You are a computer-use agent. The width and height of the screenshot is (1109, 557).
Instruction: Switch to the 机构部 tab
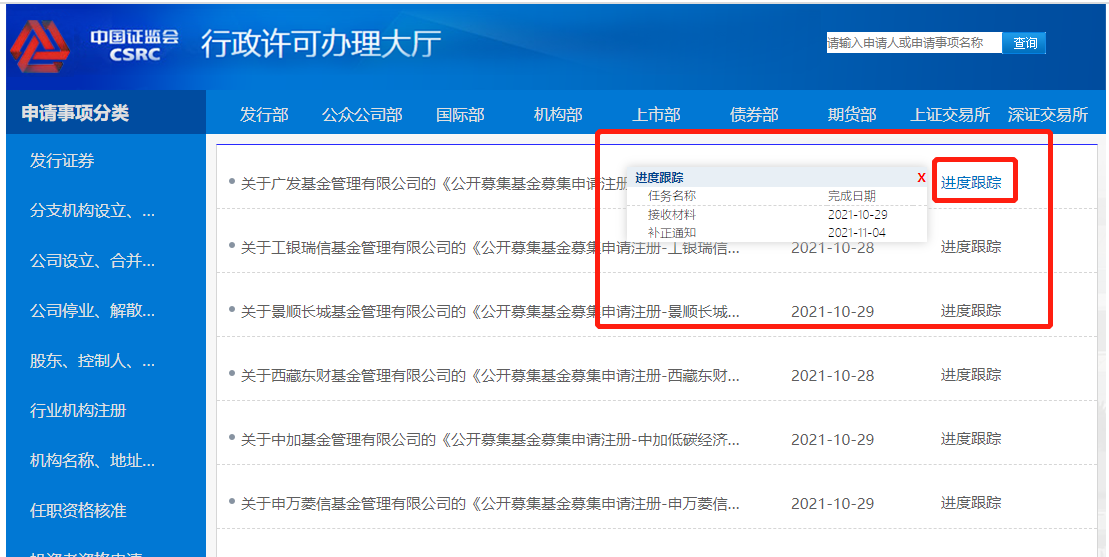coord(558,115)
